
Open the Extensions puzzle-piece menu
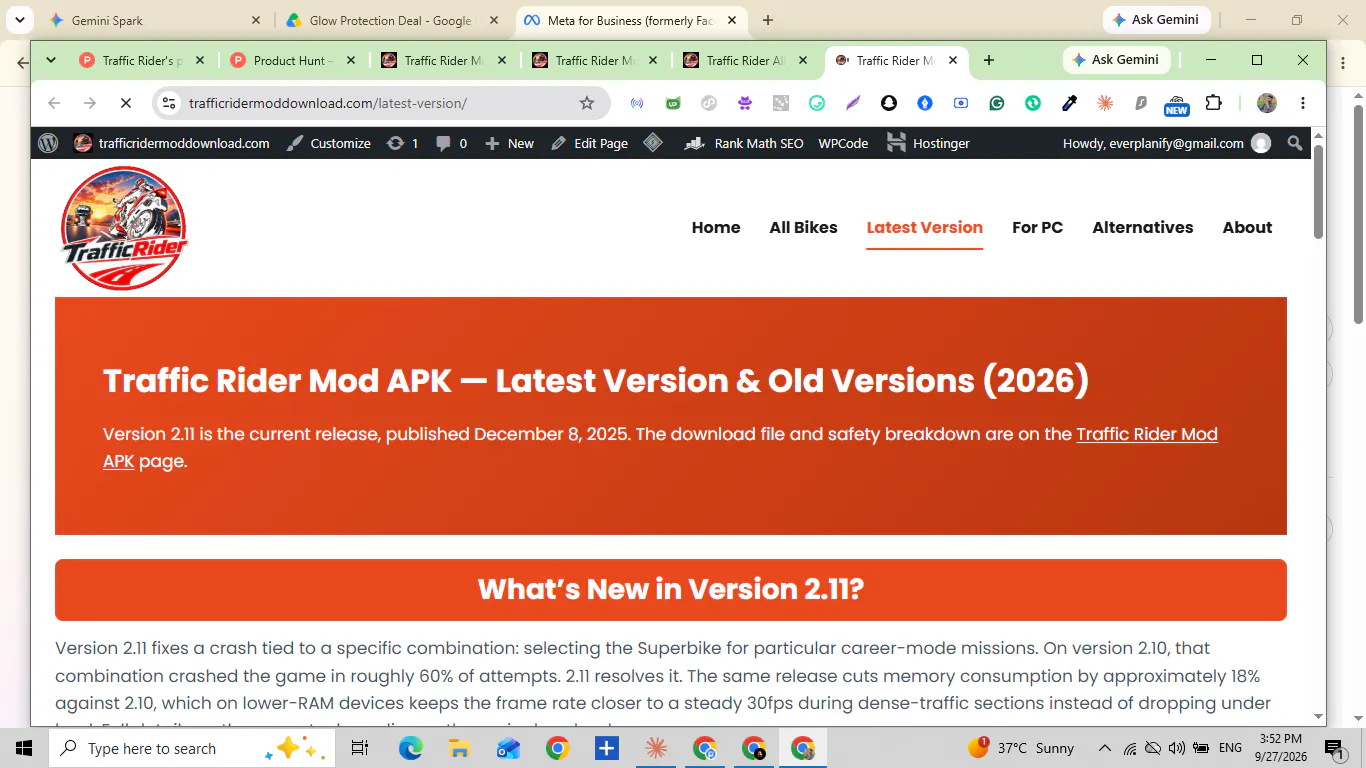point(1213,103)
